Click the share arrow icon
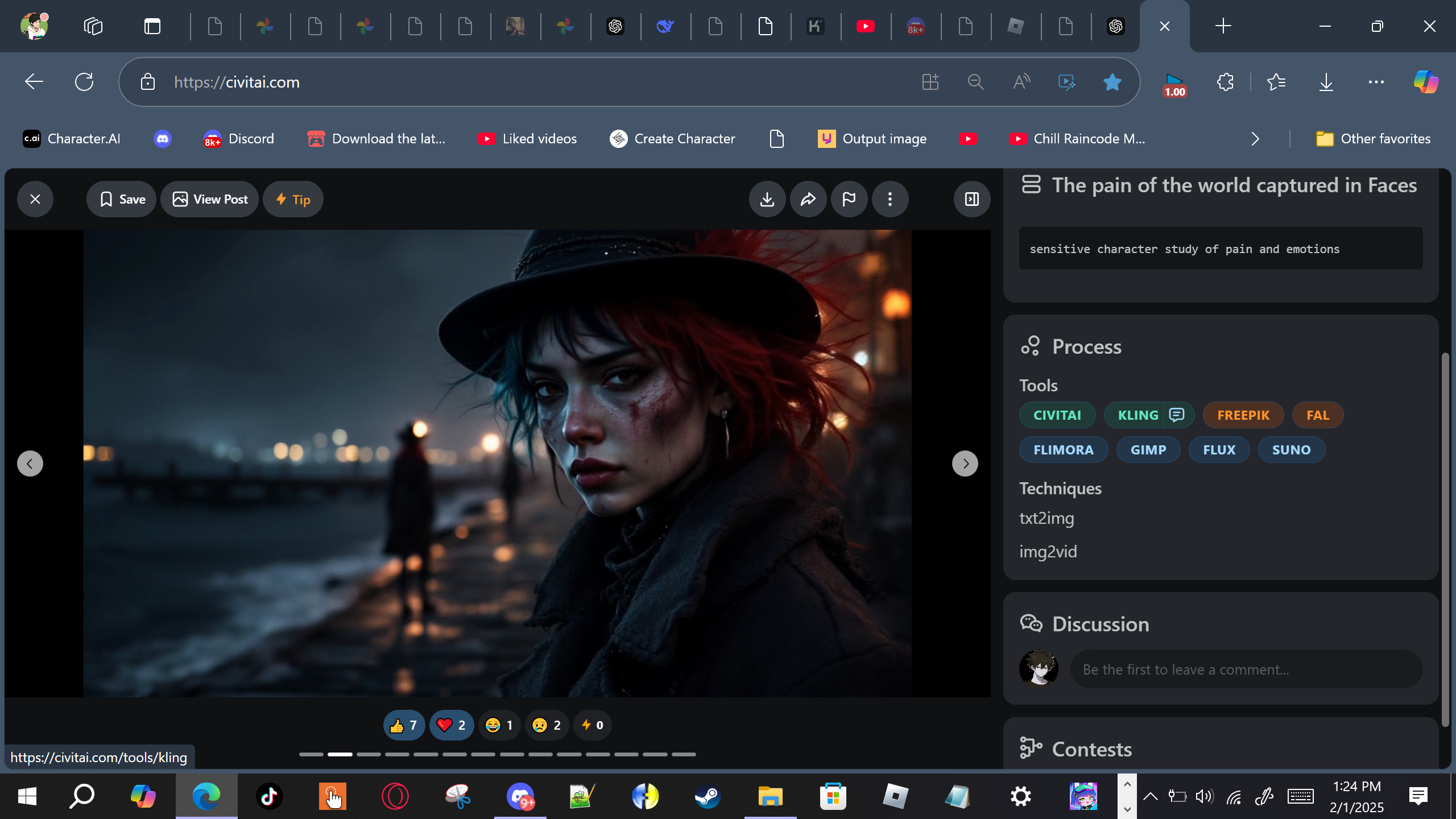 tap(808, 199)
